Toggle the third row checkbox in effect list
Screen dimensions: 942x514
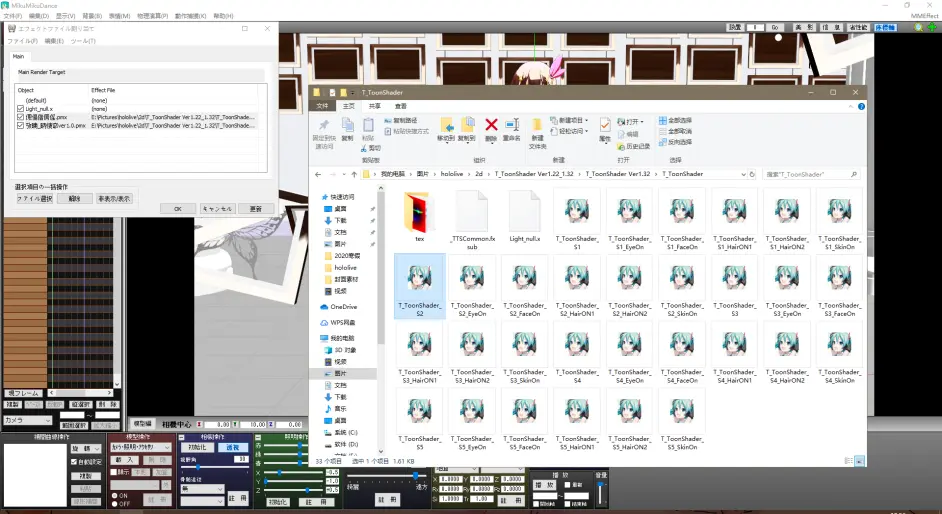[20, 117]
